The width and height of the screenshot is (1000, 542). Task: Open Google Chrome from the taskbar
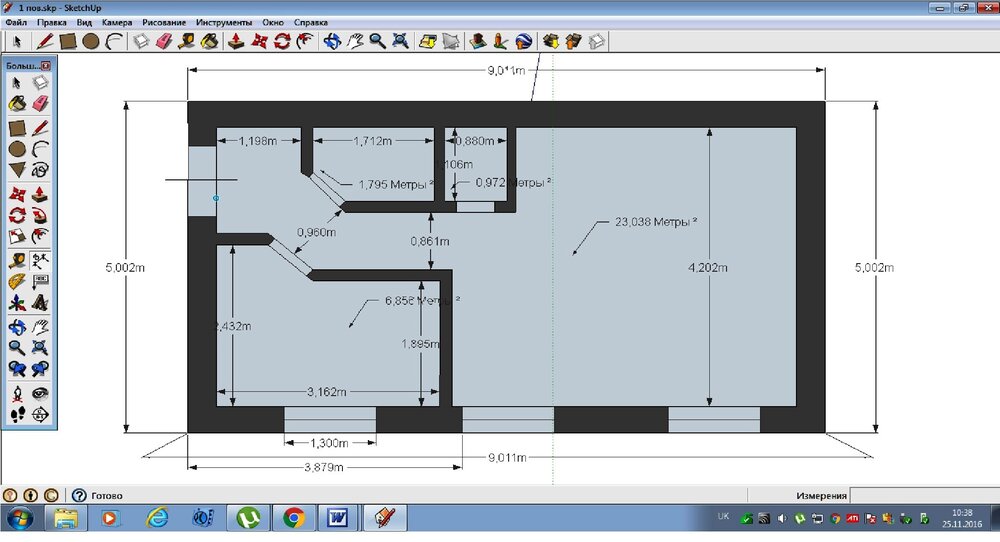click(x=293, y=518)
